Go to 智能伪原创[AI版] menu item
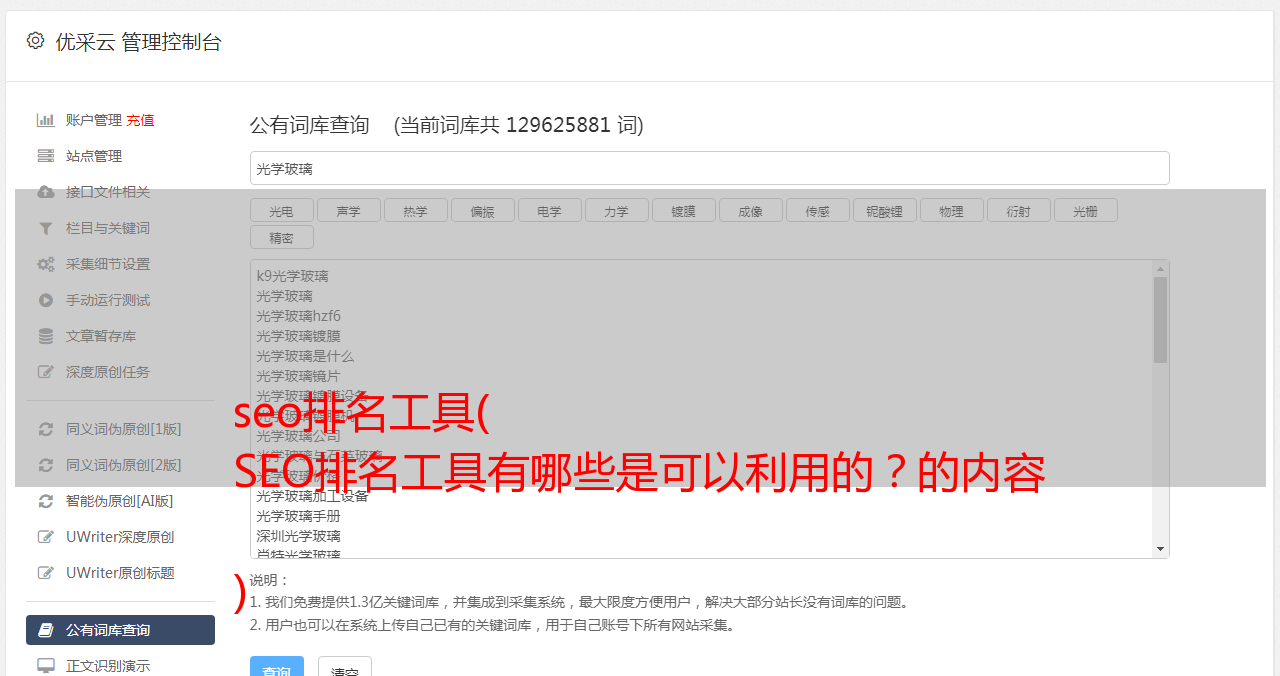The width and height of the screenshot is (1280, 676). tap(120, 501)
